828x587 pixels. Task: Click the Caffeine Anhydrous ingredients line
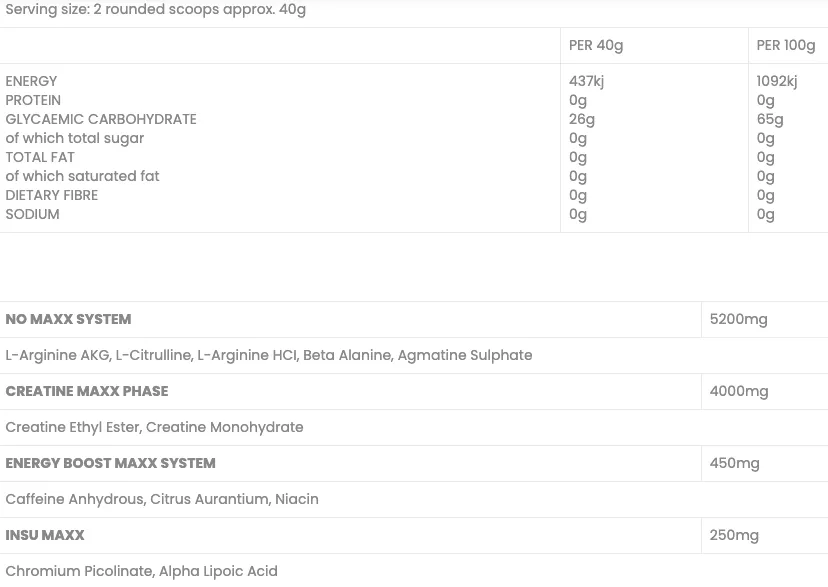162,499
